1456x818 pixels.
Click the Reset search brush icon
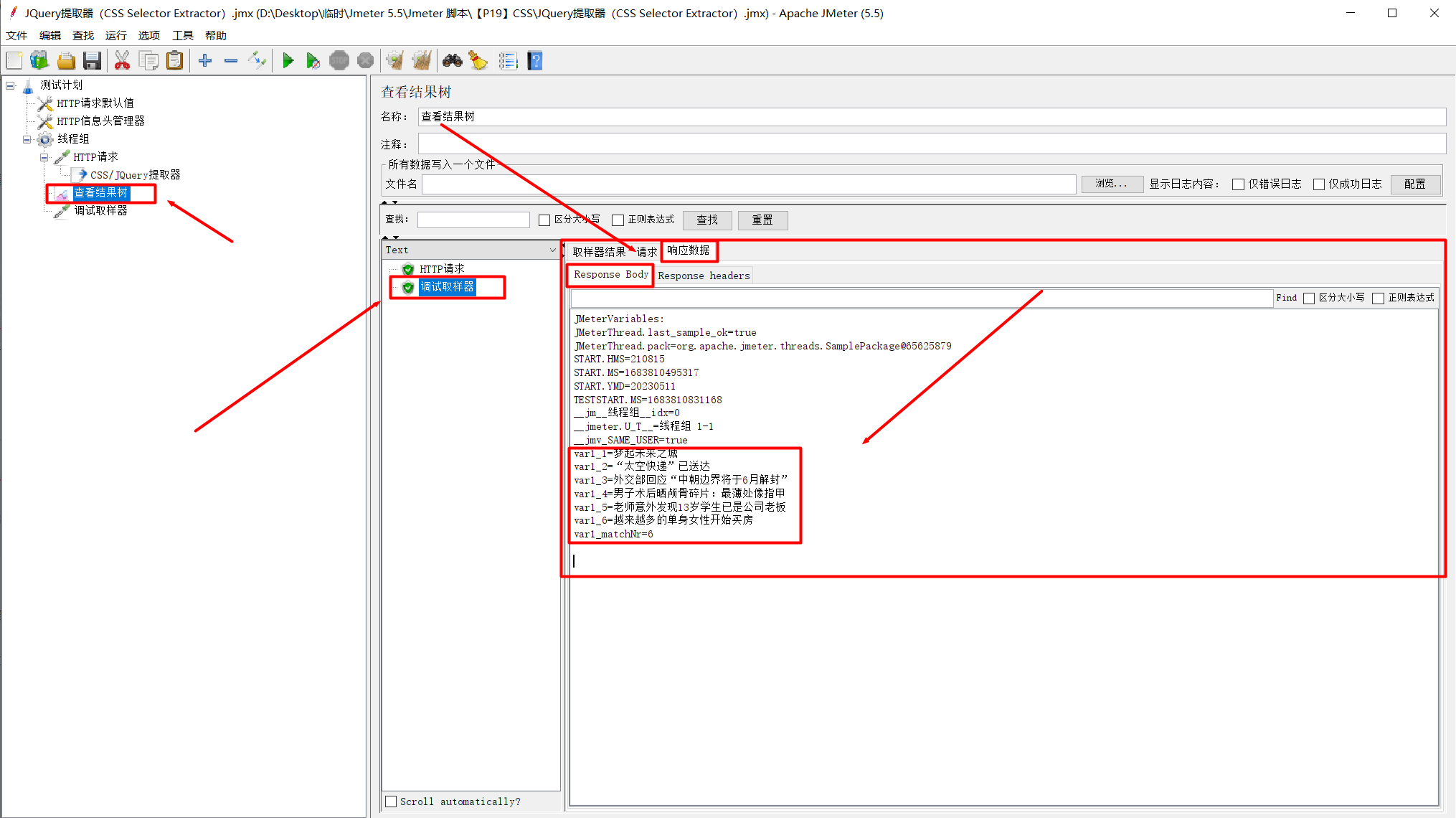(478, 61)
